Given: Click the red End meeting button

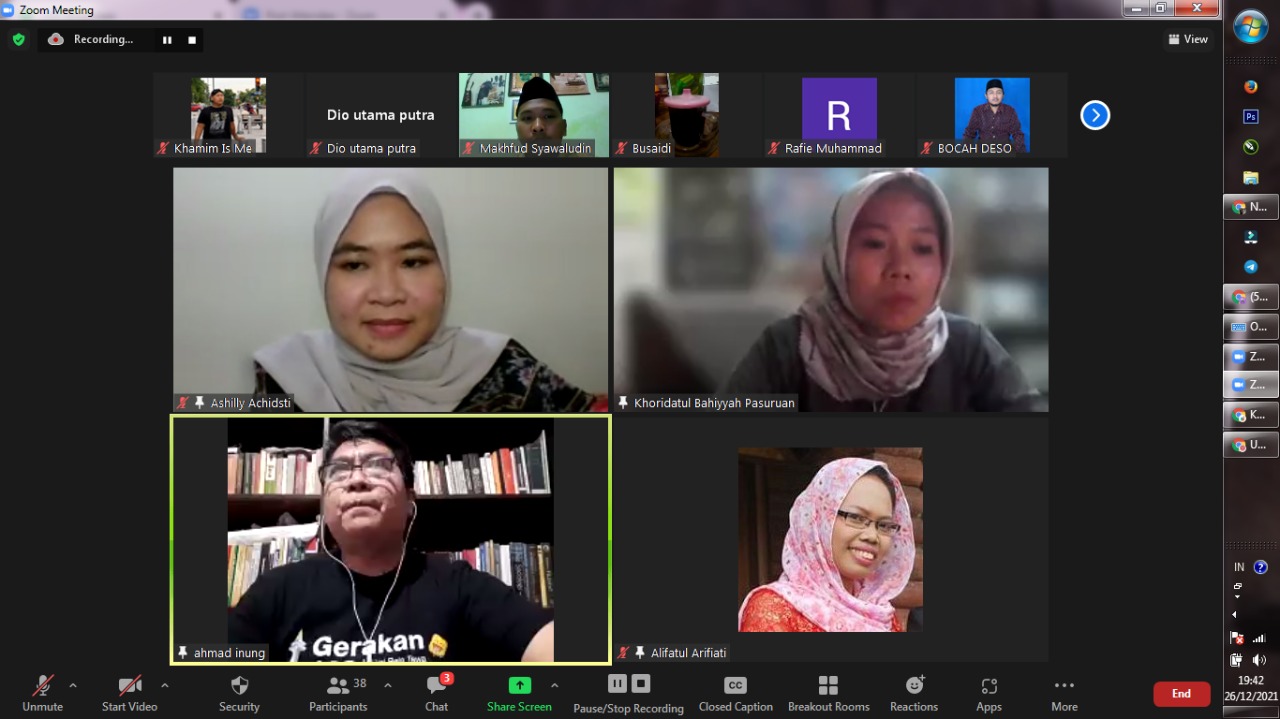Looking at the screenshot, I should (1181, 693).
